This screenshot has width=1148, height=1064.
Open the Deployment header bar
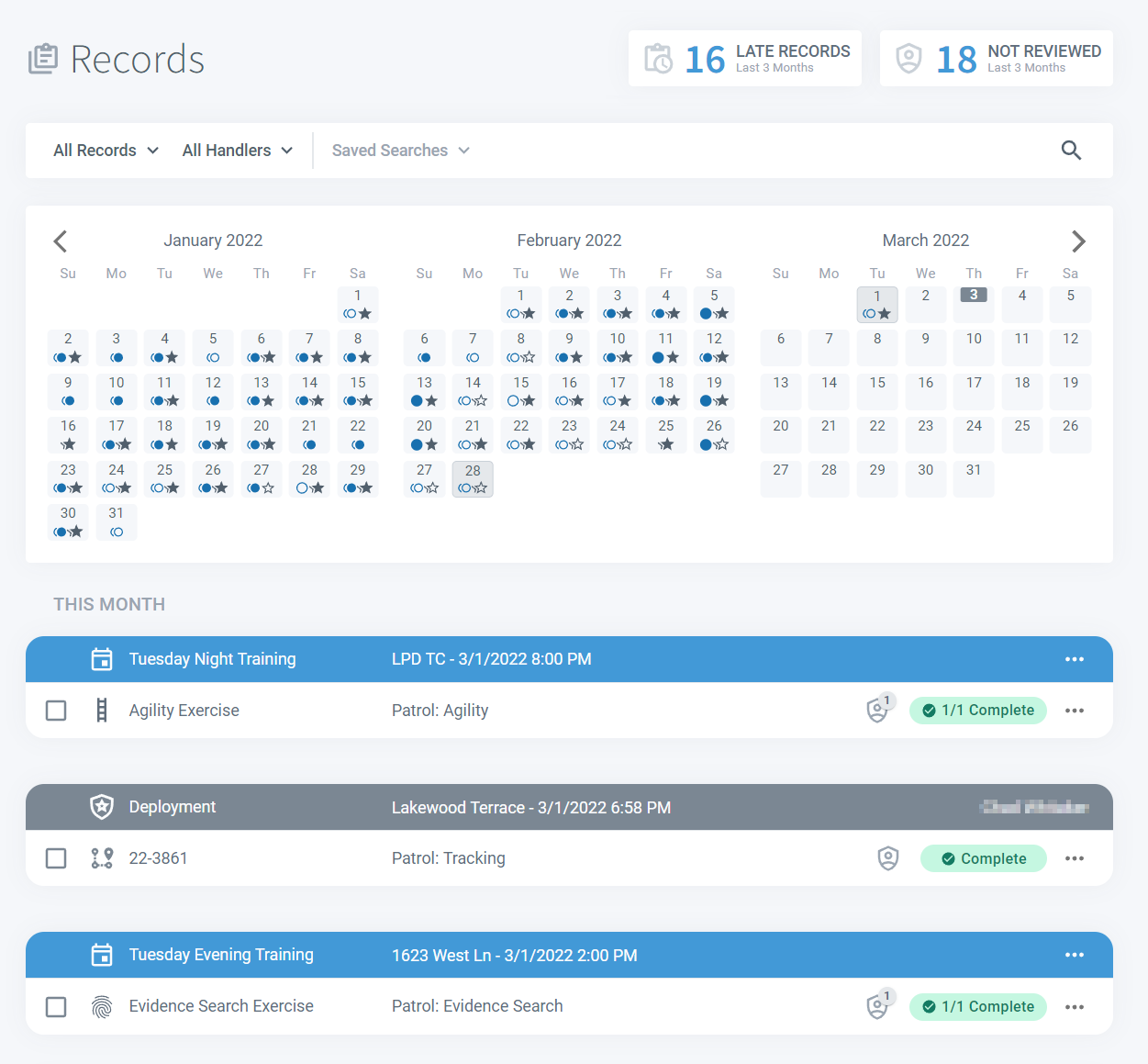[569, 807]
